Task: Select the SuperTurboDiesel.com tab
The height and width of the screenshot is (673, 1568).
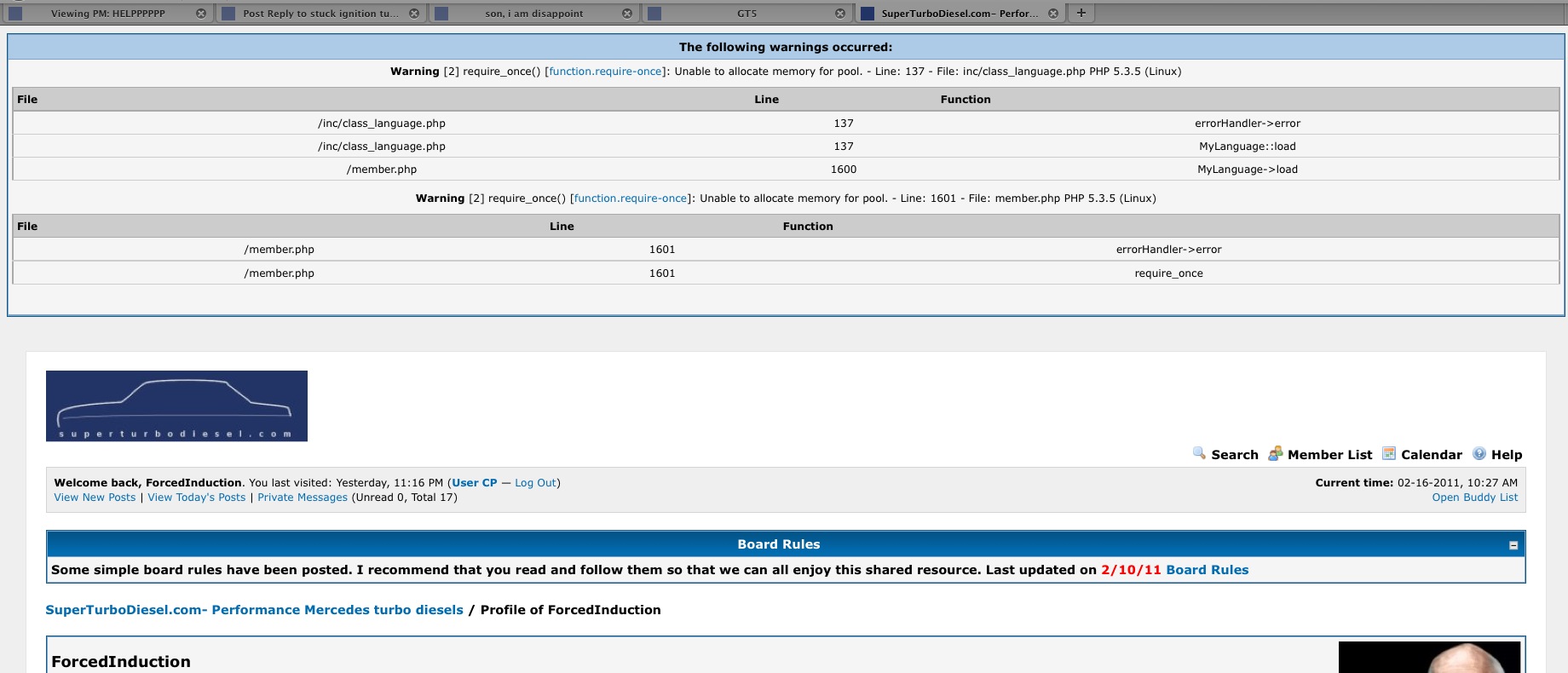Action: point(960,14)
